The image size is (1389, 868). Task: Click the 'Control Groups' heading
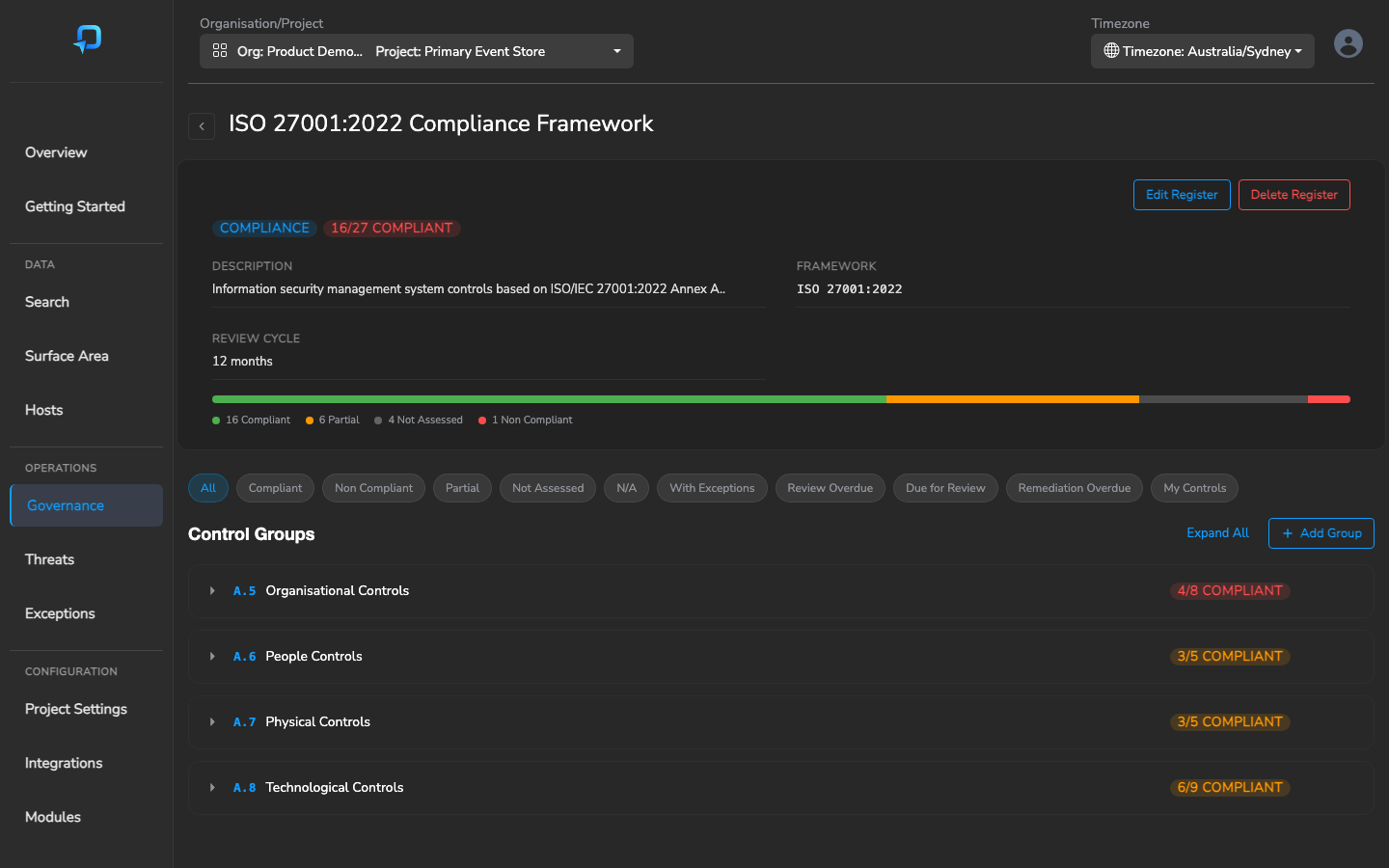pos(252,534)
